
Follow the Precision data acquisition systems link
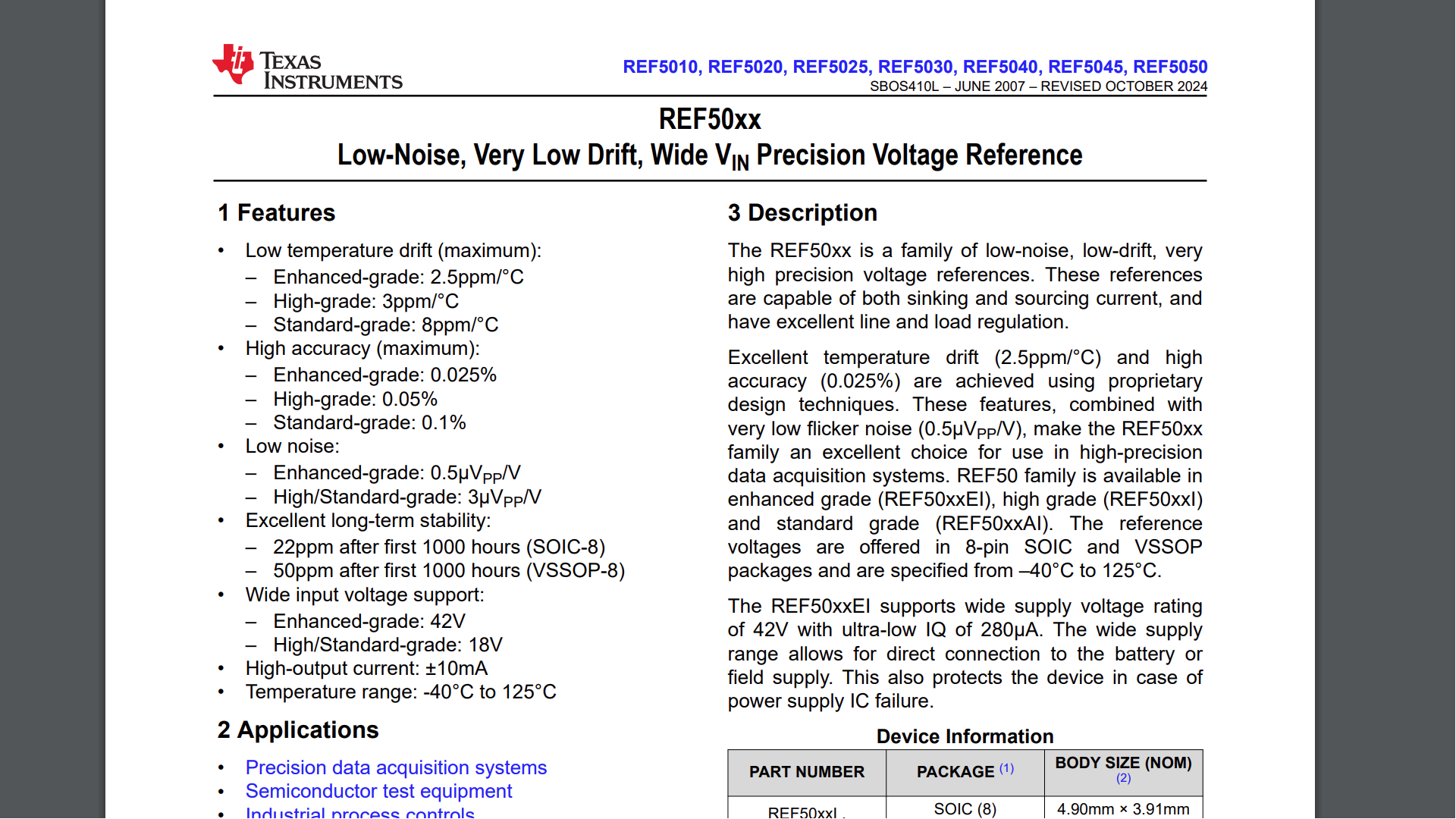[396, 767]
